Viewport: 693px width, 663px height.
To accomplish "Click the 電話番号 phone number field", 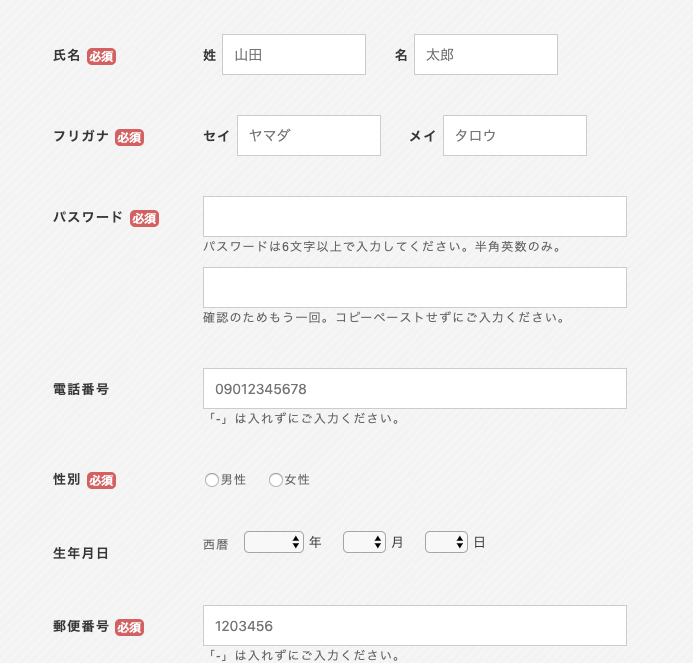I will point(415,389).
